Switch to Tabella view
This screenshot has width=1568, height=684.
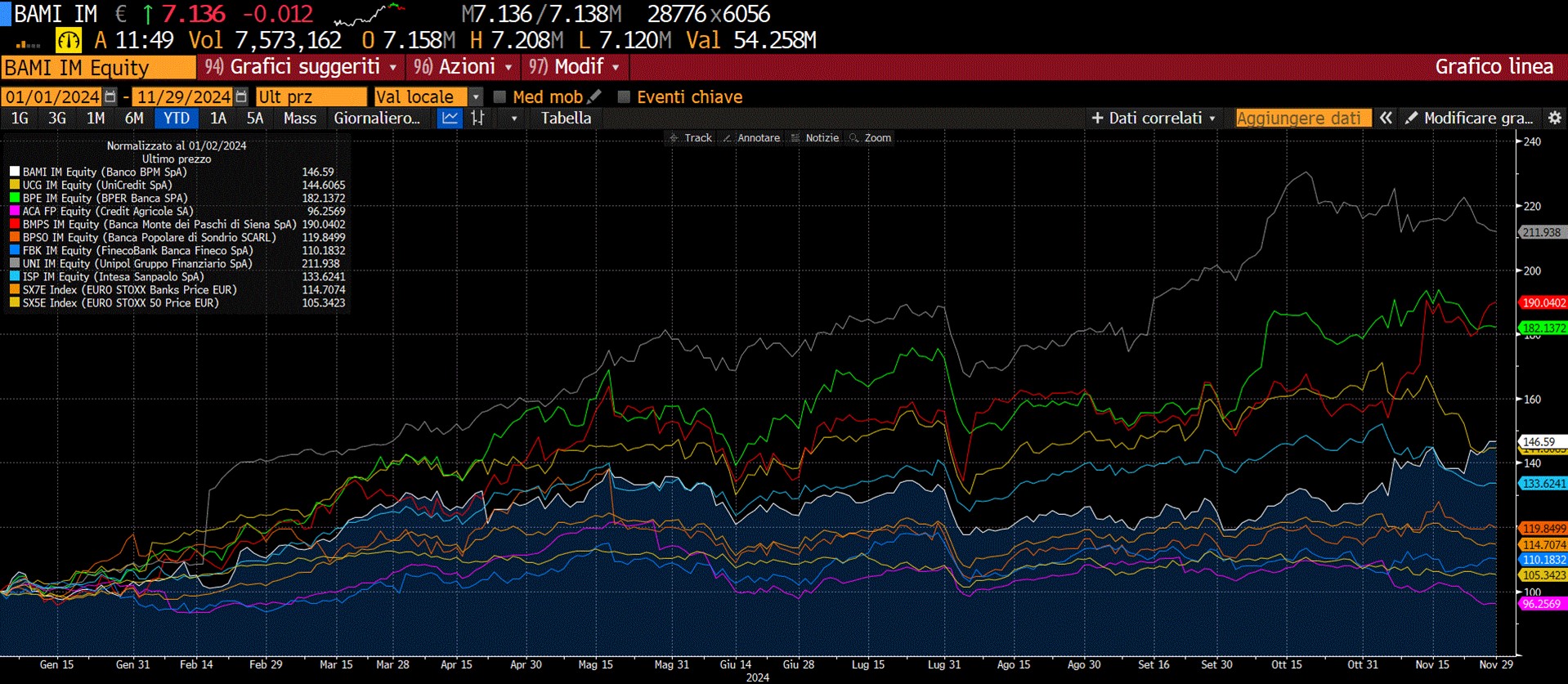pos(566,118)
